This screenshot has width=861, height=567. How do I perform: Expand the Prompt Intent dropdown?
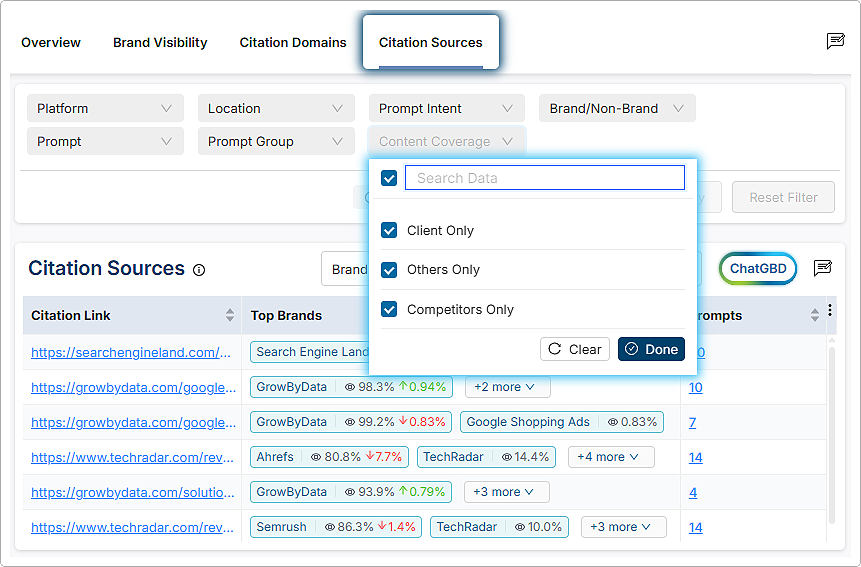[446, 108]
